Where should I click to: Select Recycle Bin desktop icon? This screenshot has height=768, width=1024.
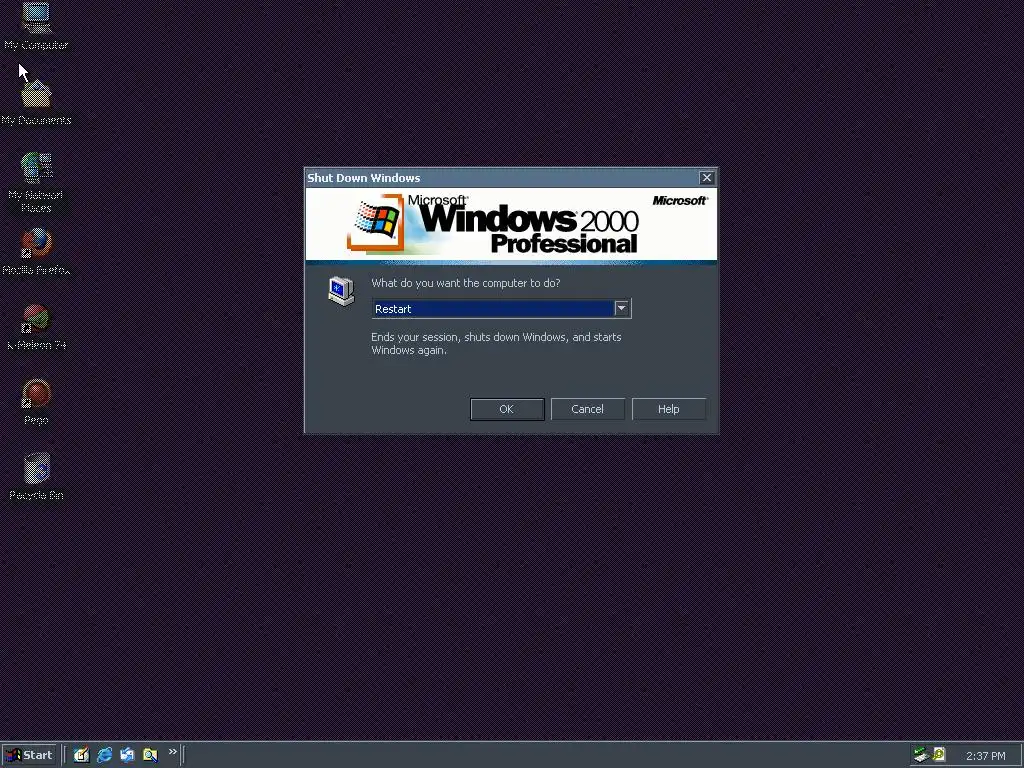[x=36, y=477]
